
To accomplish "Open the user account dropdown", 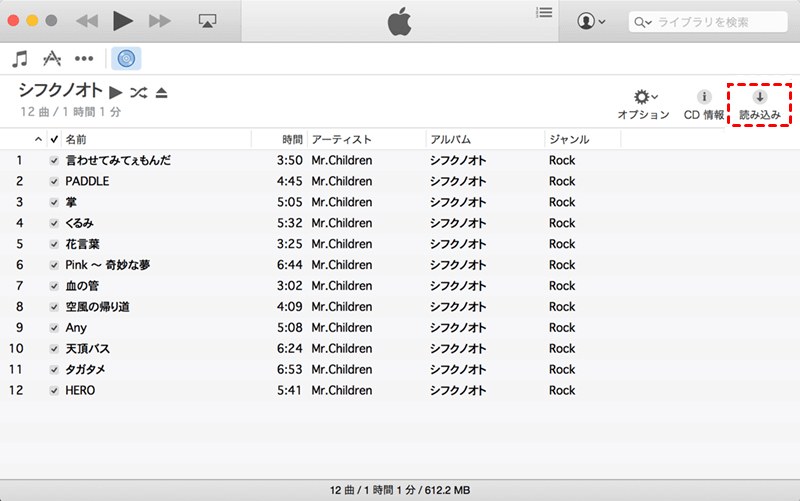I will pyautogui.click(x=591, y=21).
